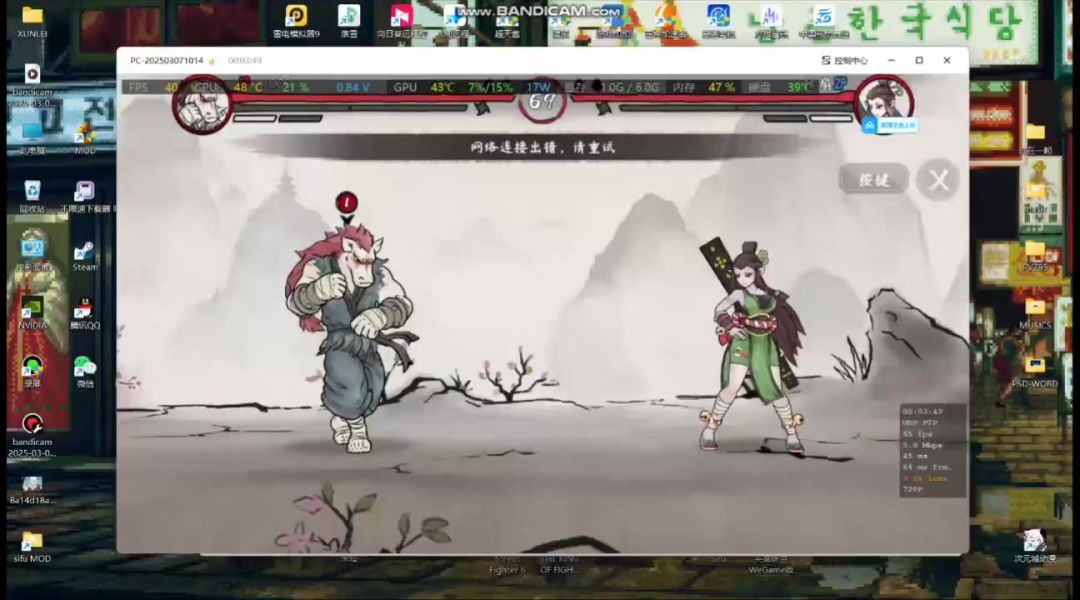Click the 按键 button in game

click(873, 180)
